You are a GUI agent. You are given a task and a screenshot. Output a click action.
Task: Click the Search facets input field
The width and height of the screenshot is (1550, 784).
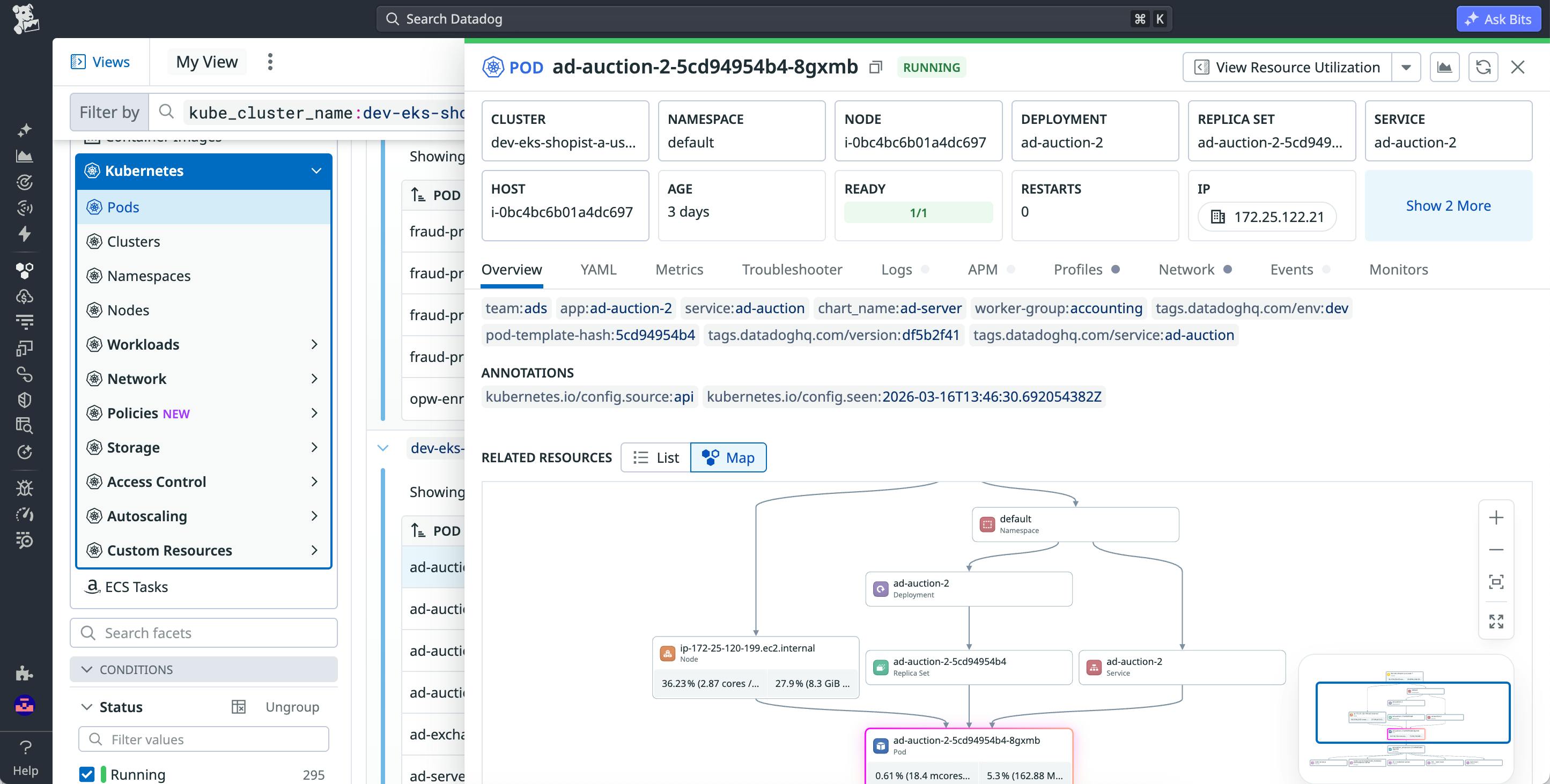203,632
